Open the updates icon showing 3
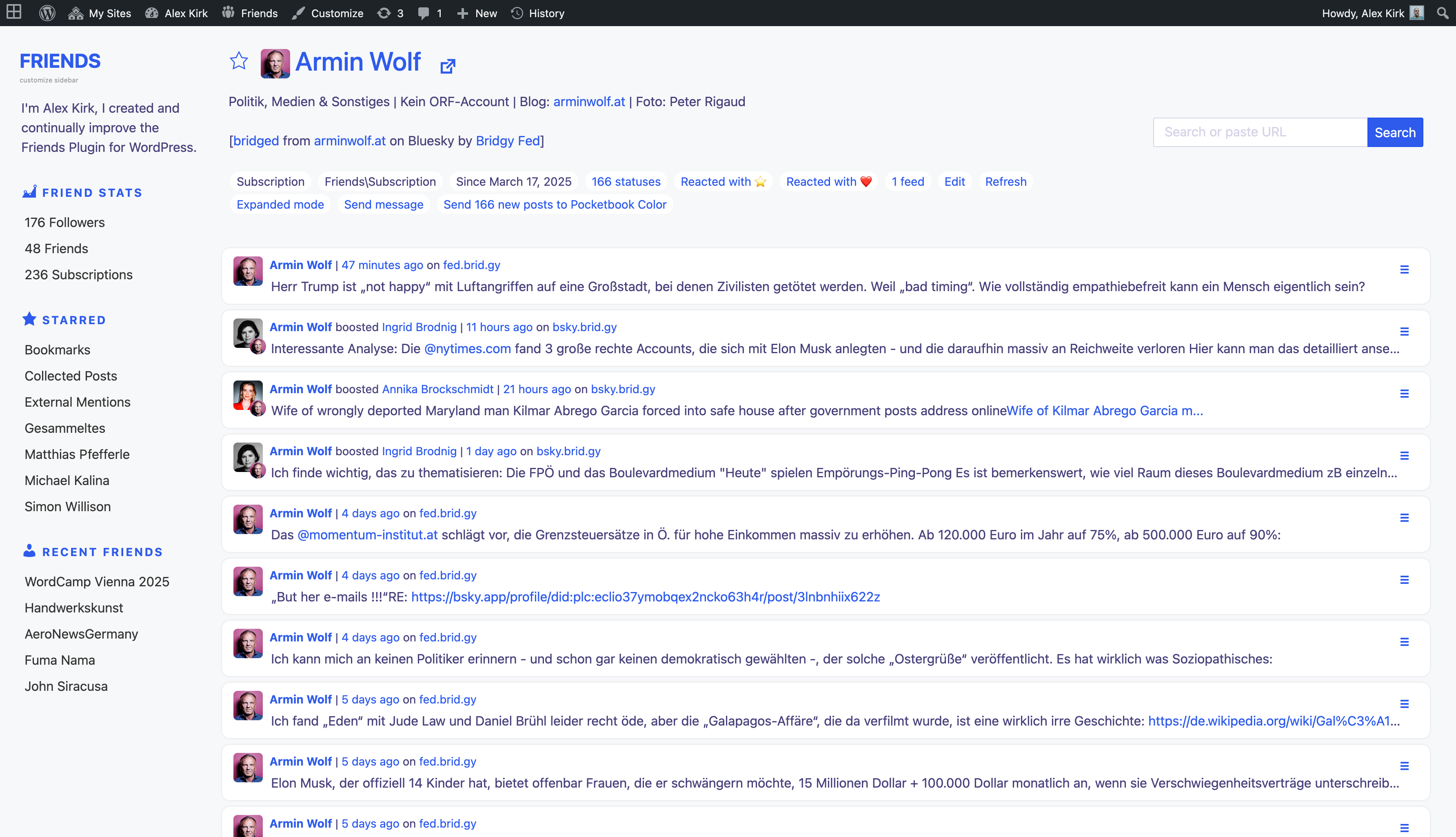 pos(390,13)
